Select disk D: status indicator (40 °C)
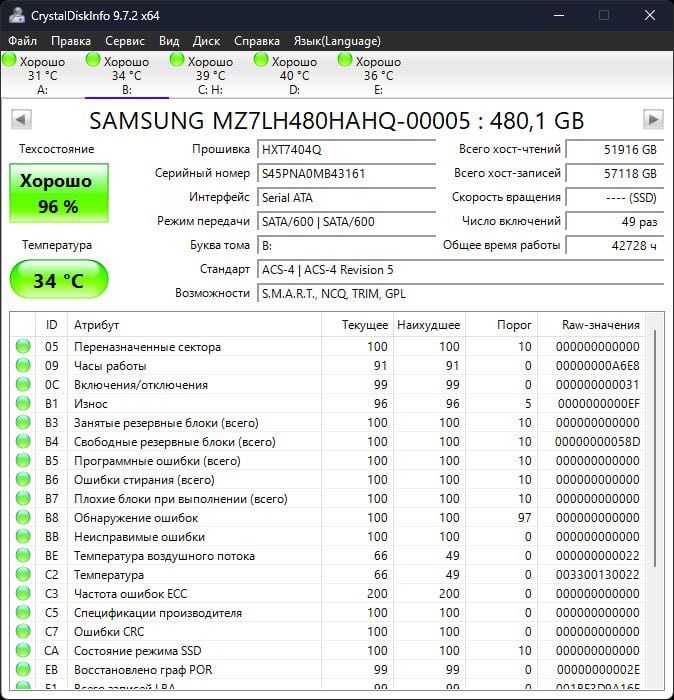 pos(294,74)
